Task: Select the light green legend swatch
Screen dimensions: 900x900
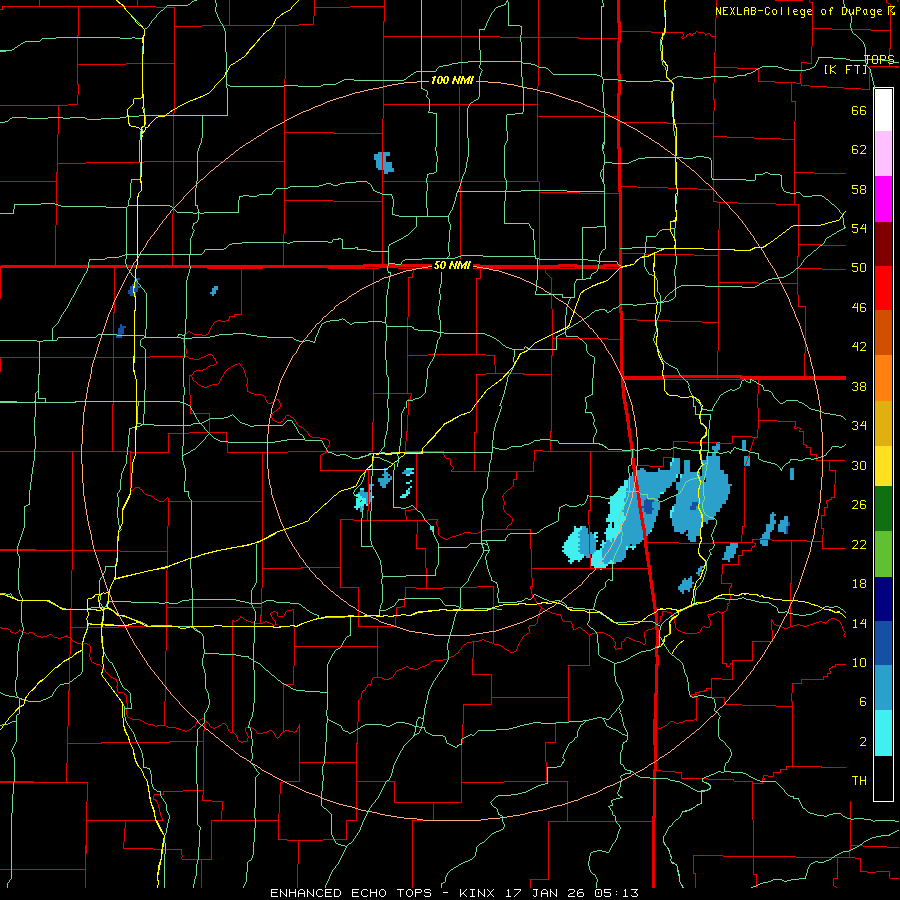Action: point(883,554)
